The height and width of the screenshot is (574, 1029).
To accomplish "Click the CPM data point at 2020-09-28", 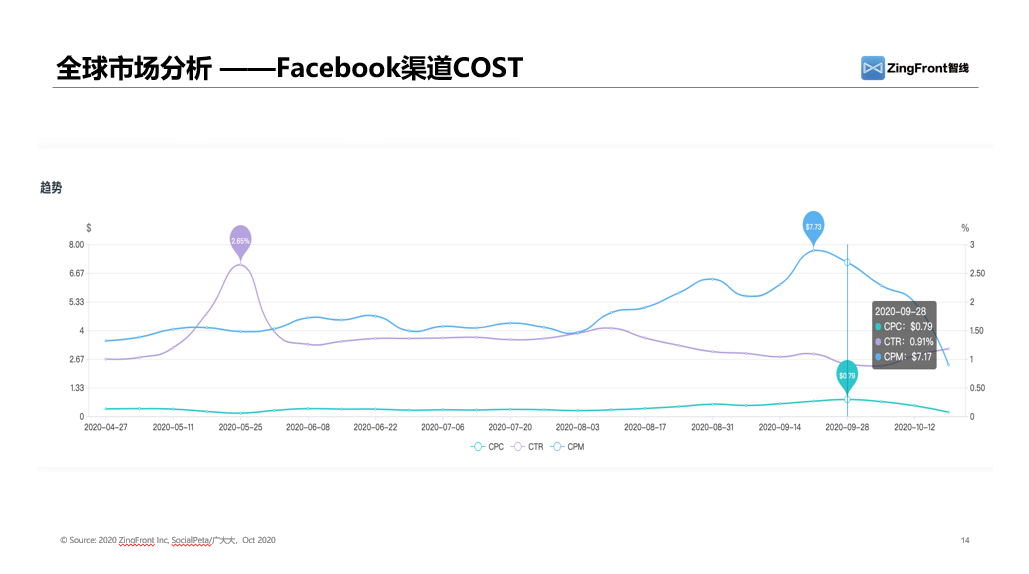I will 847,263.
